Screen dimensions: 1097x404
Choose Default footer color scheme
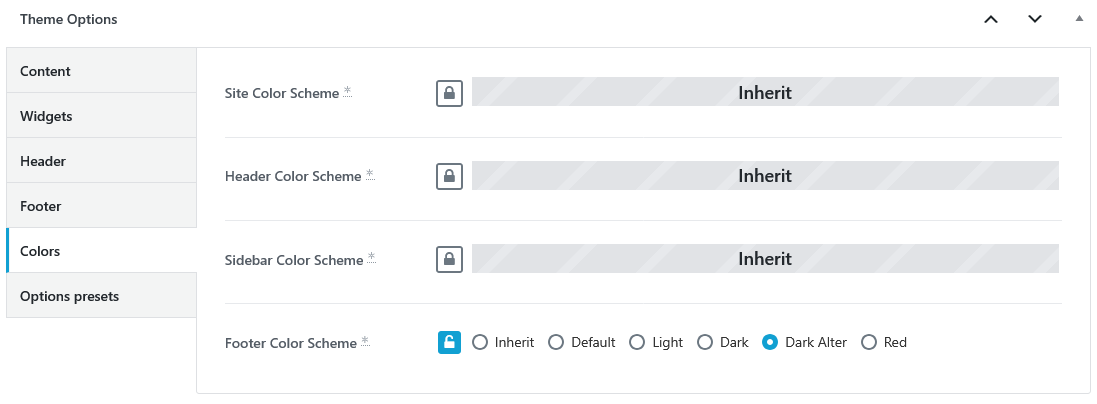point(555,342)
